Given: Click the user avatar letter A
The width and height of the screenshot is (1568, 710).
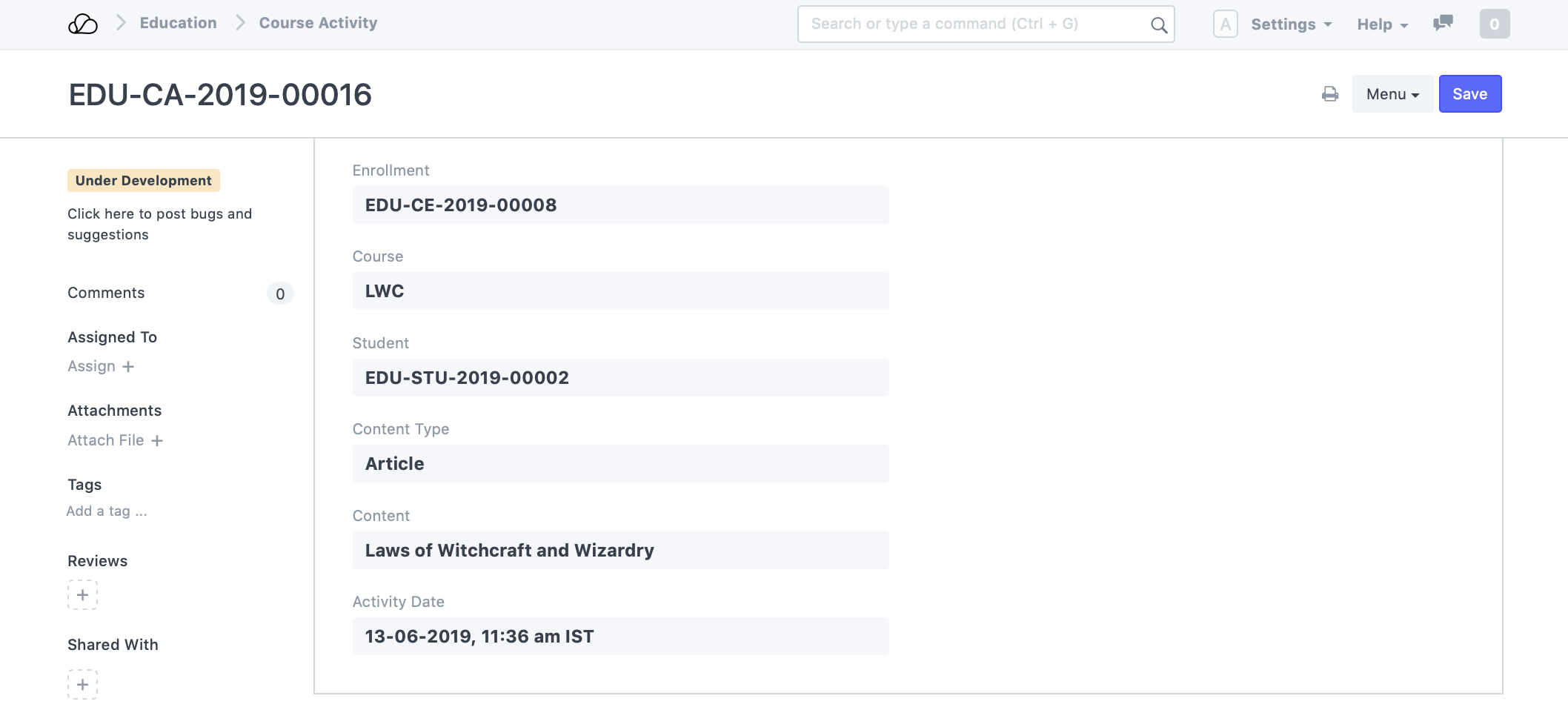Looking at the screenshot, I should [x=1225, y=24].
